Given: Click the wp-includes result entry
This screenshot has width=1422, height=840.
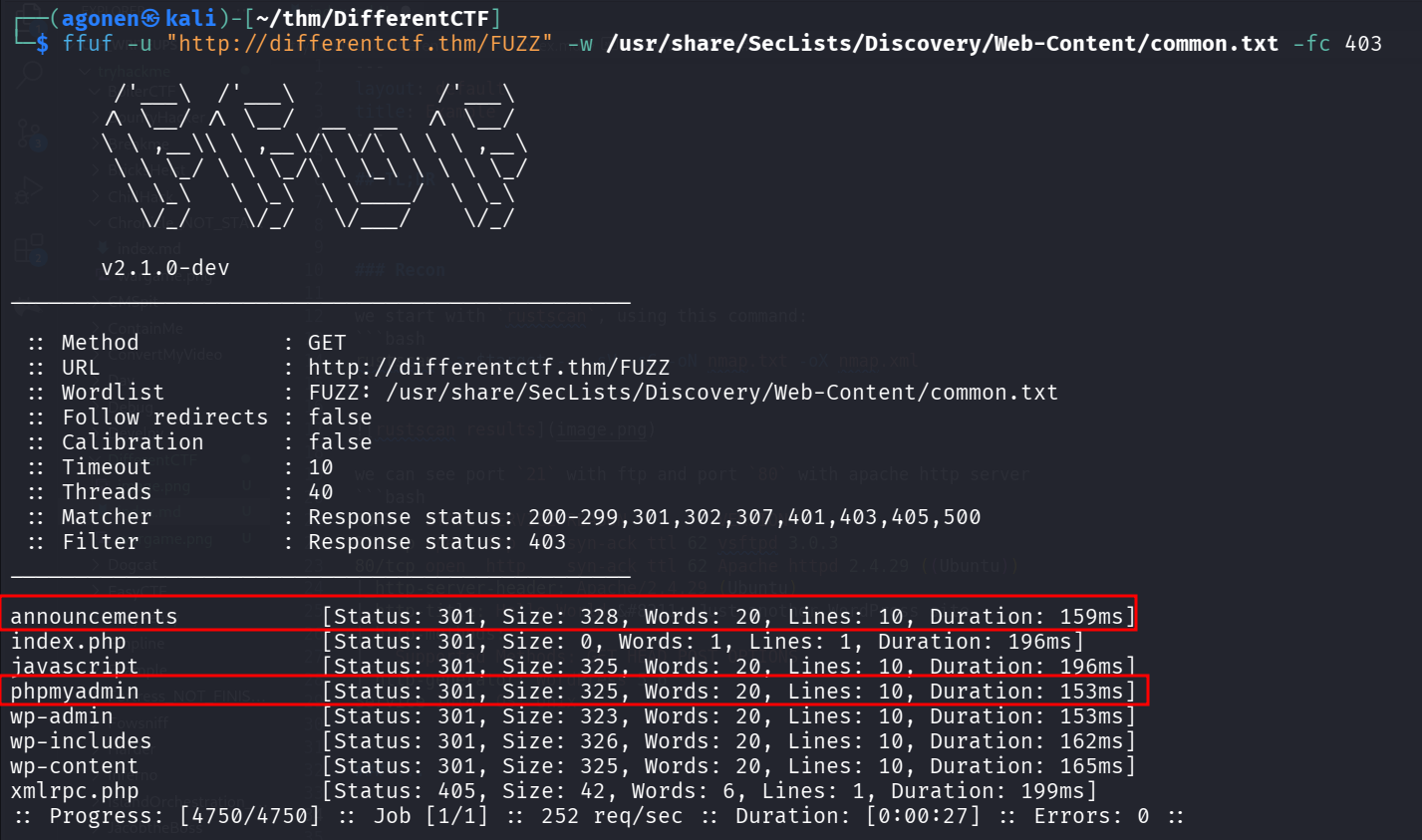Looking at the screenshot, I should (x=81, y=741).
